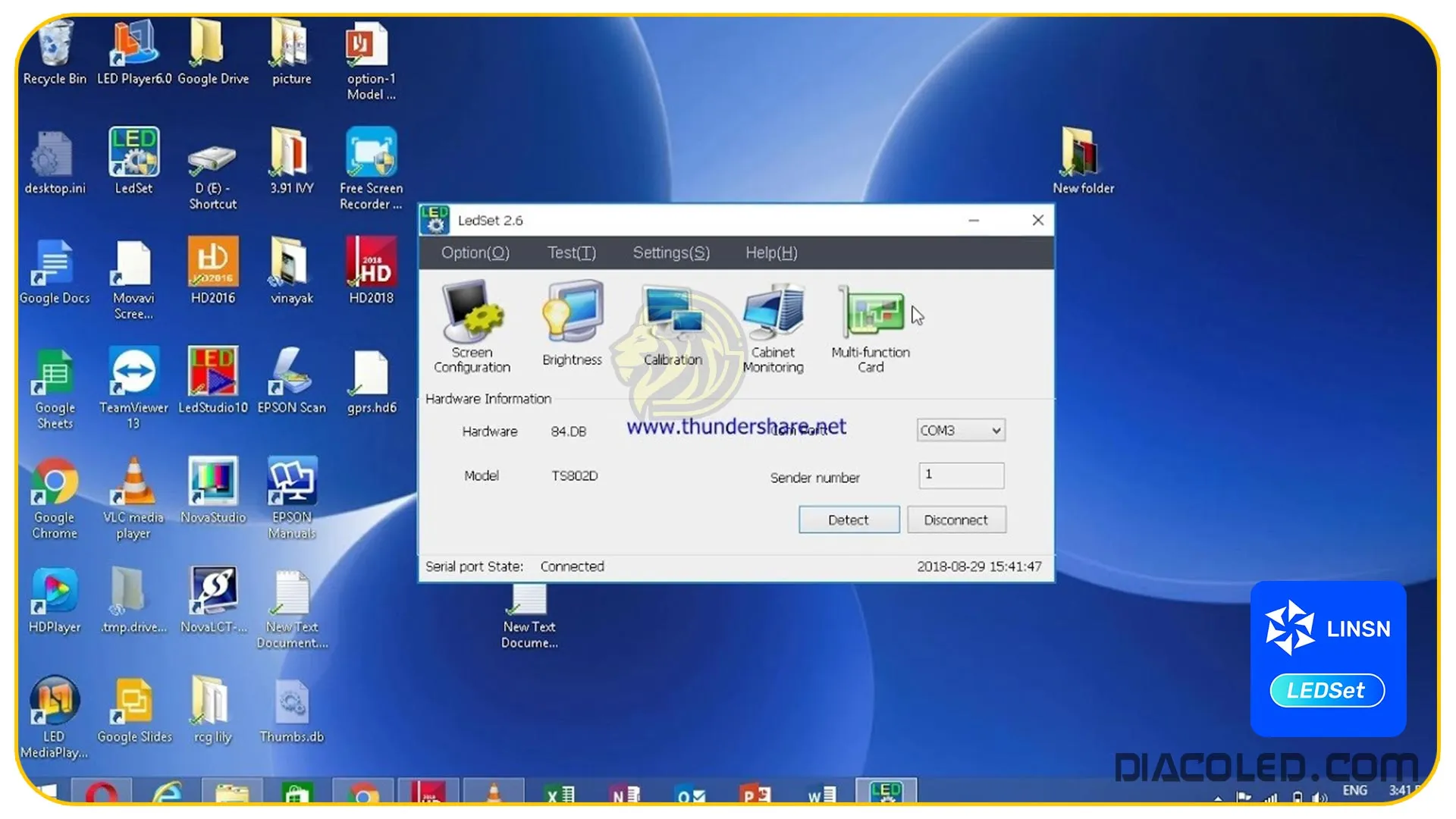Select the New folder desktop icon
Screen dimensions: 1456x819
click(x=1083, y=161)
